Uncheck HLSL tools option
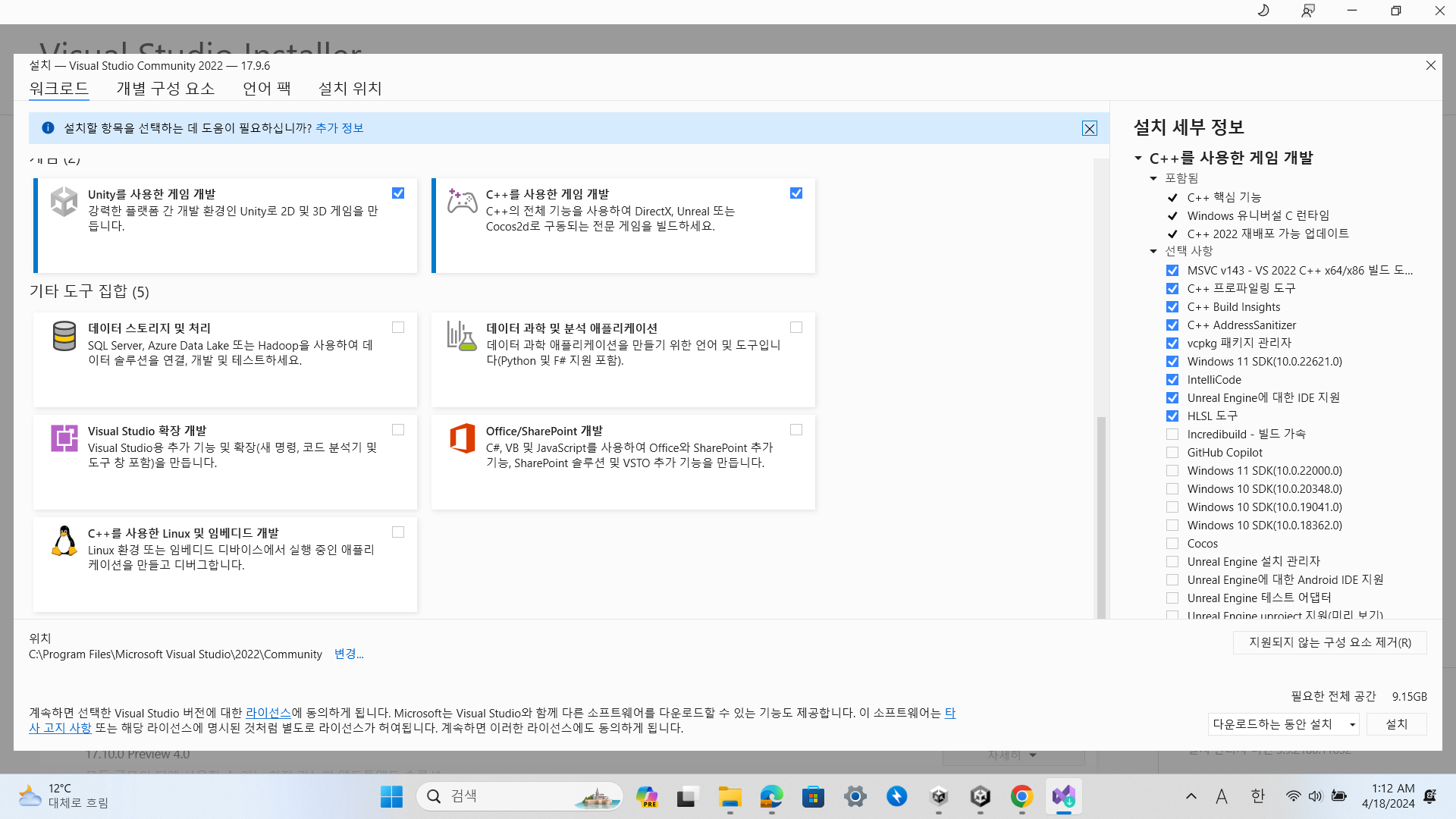This screenshot has height=819, width=1456. [x=1172, y=416]
